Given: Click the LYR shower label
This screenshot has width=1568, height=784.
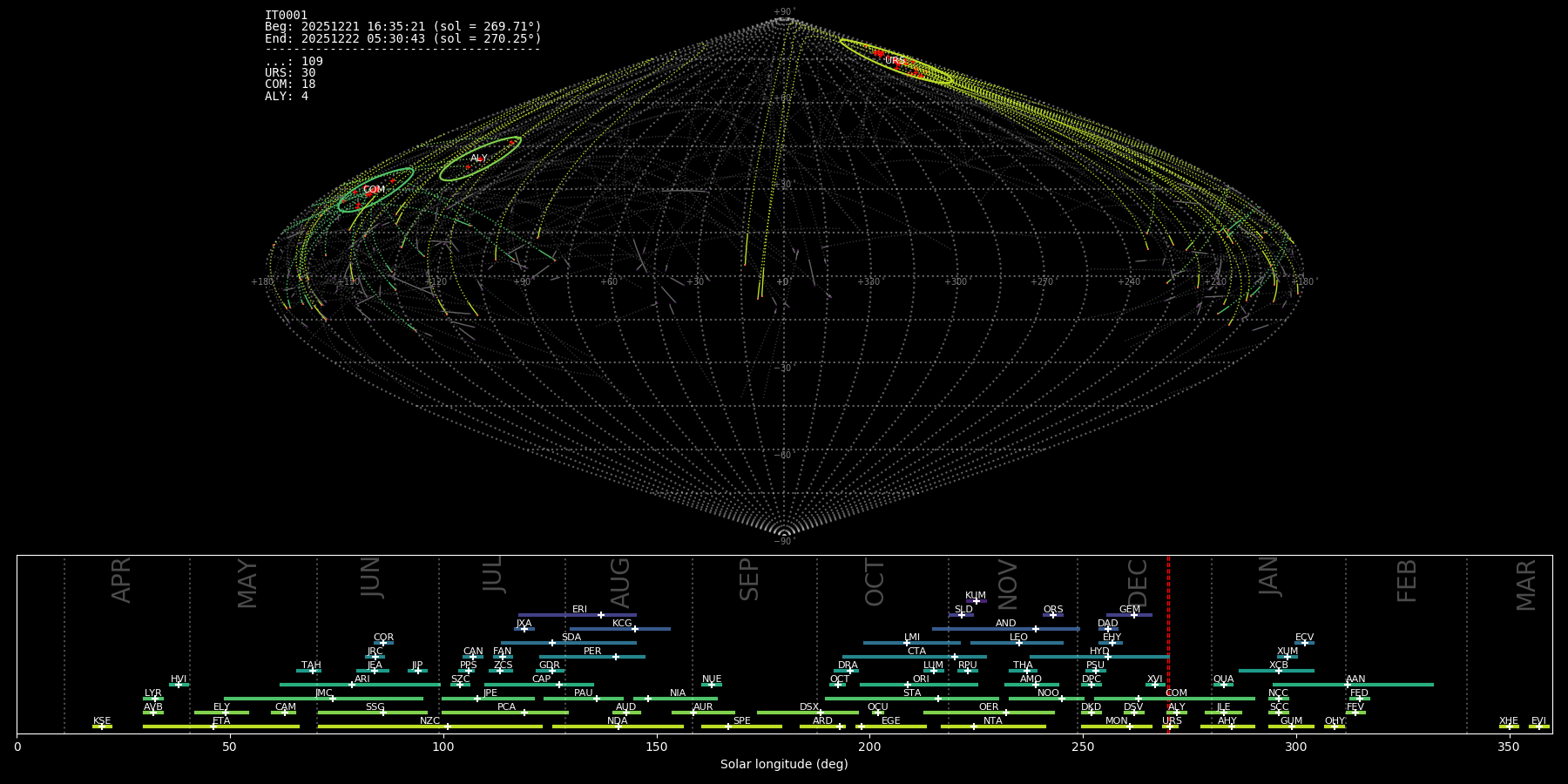Looking at the screenshot, I should [x=152, y=693].
